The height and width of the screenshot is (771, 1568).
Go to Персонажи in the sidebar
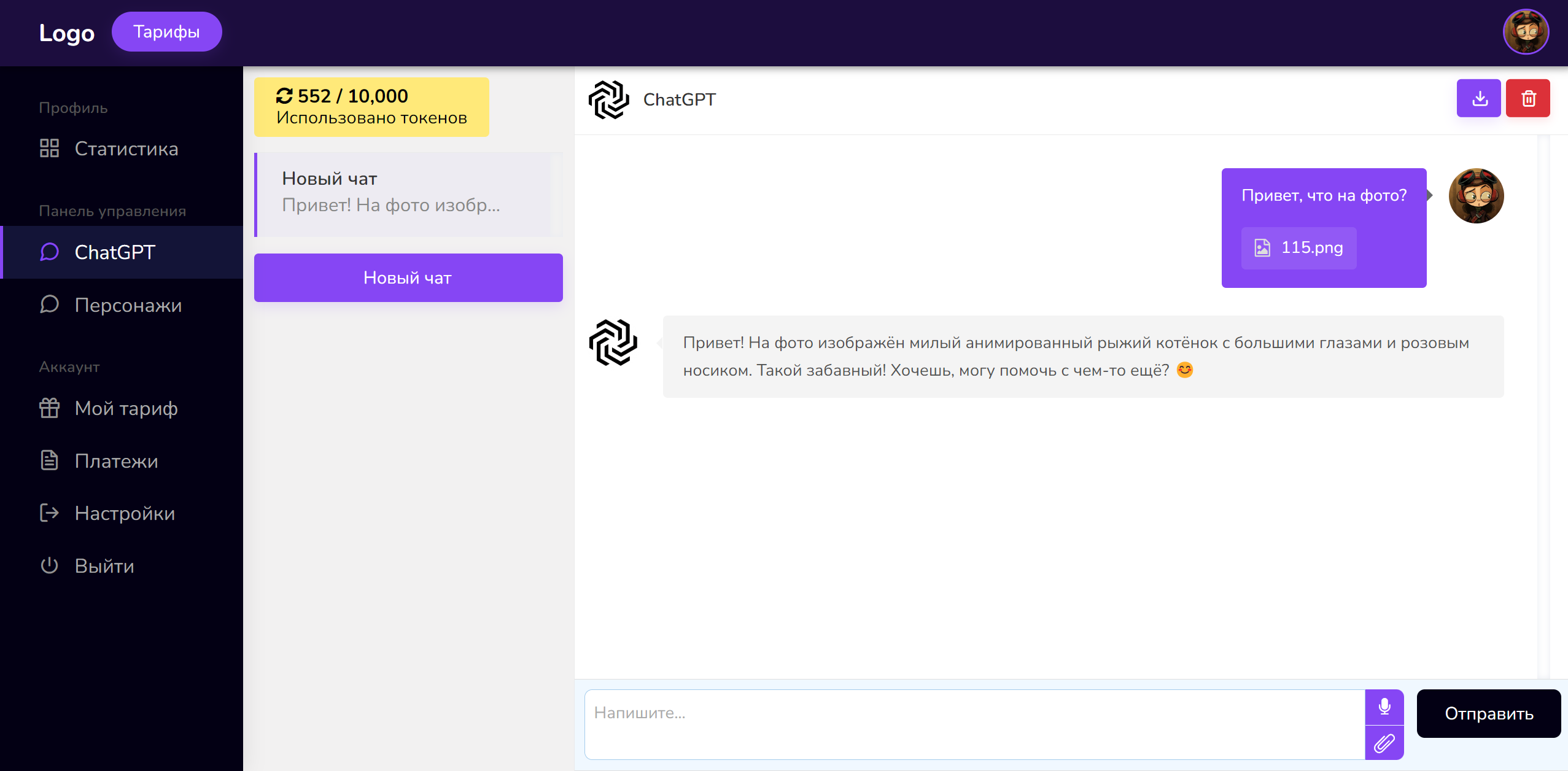[x=128, y=305]
